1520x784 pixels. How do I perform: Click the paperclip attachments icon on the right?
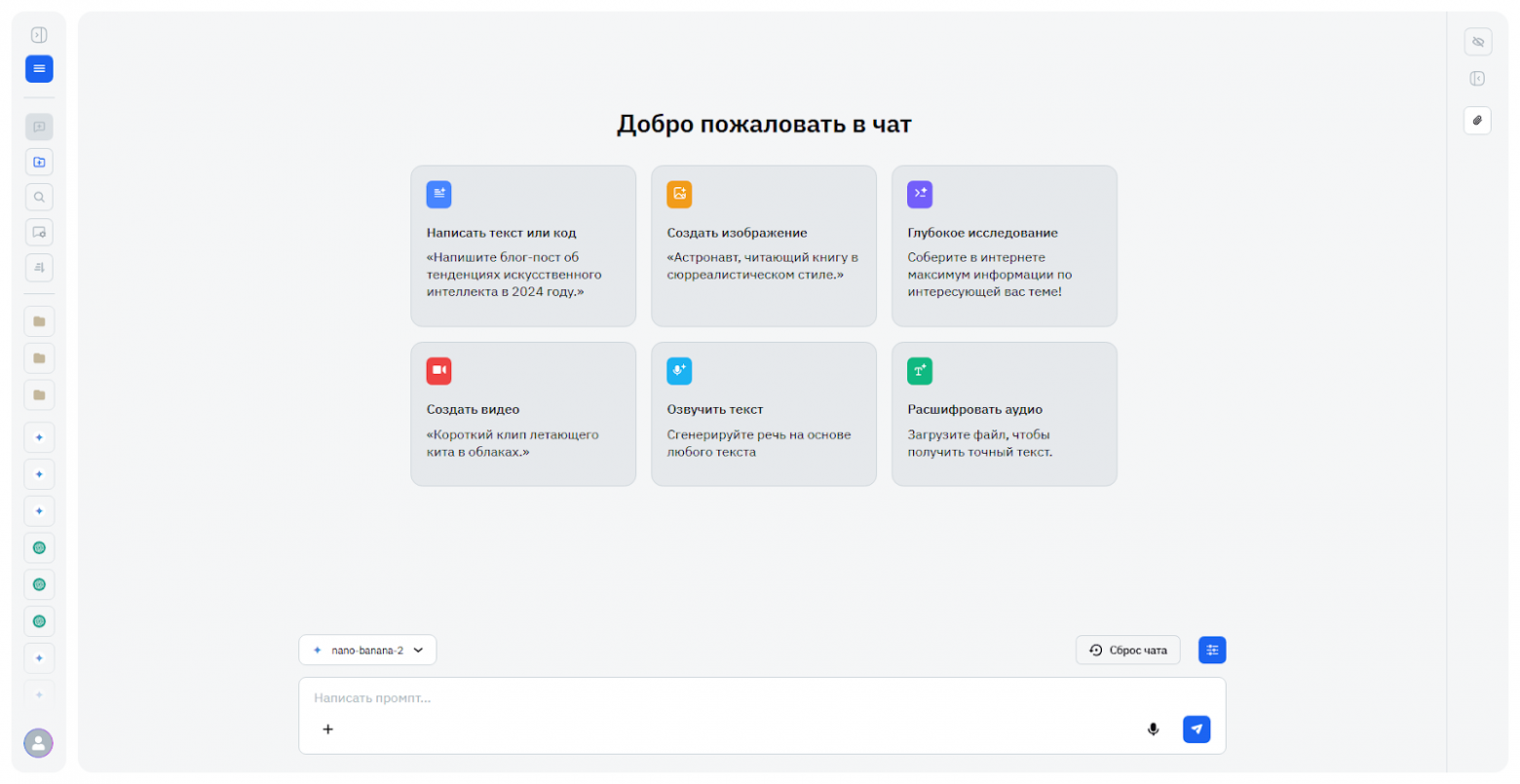(x=1478, y=120)
